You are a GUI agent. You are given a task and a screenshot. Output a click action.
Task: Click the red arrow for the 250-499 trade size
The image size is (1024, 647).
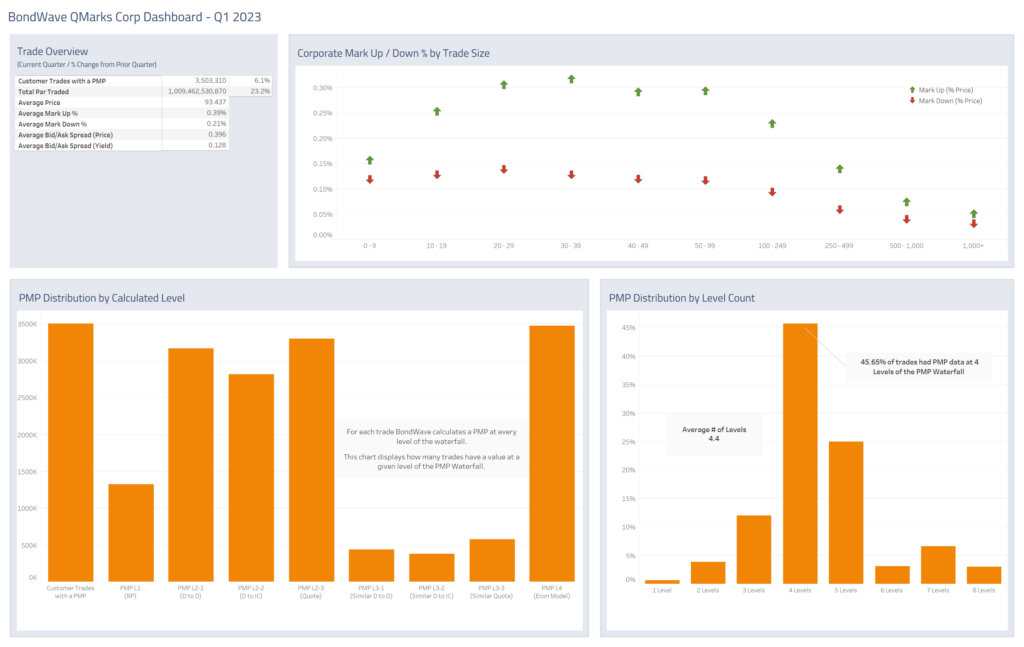pos(838,209)
